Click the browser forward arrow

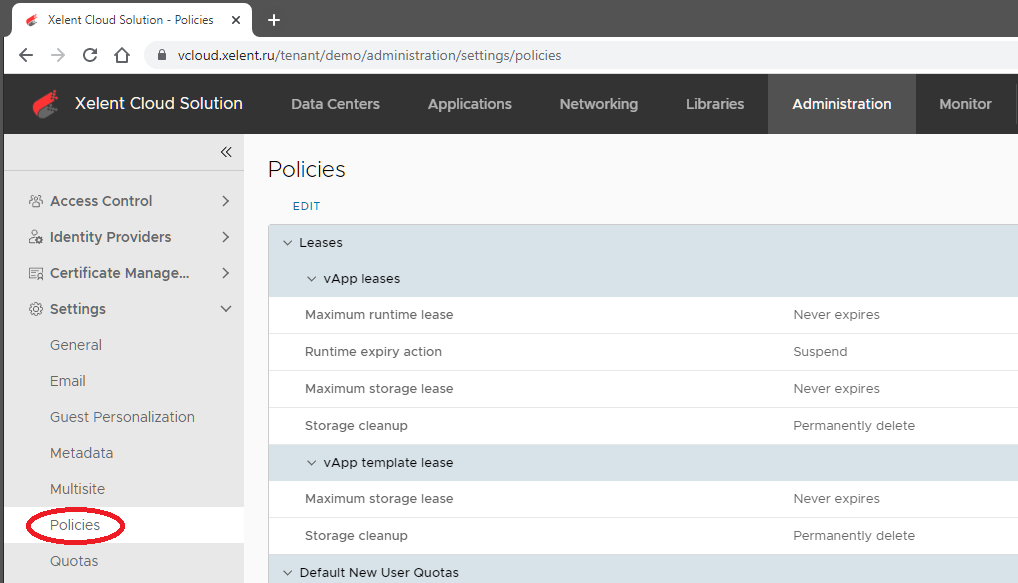[x=58, y=55]
